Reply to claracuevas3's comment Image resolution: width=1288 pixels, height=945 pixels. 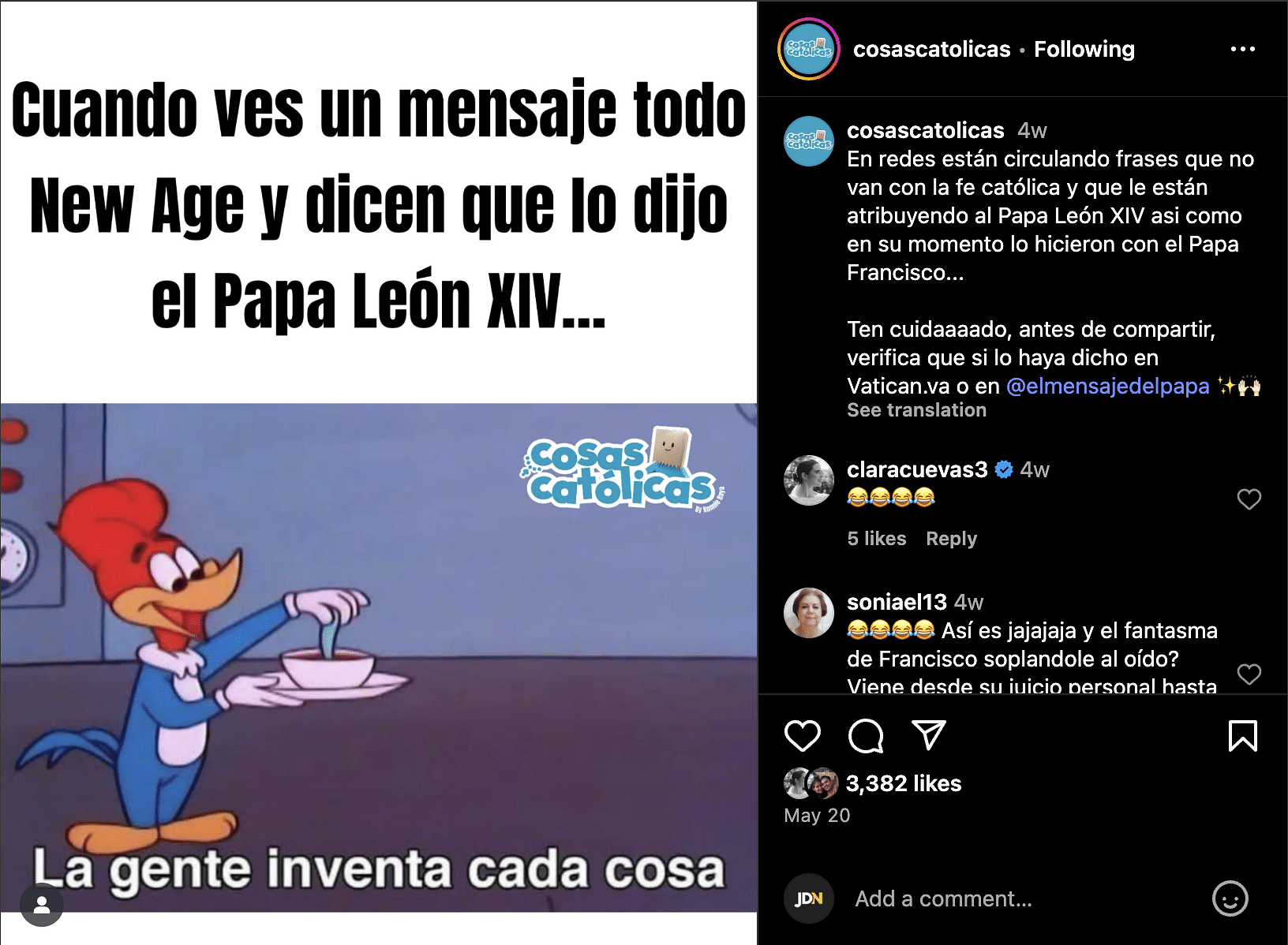[951, 539]
